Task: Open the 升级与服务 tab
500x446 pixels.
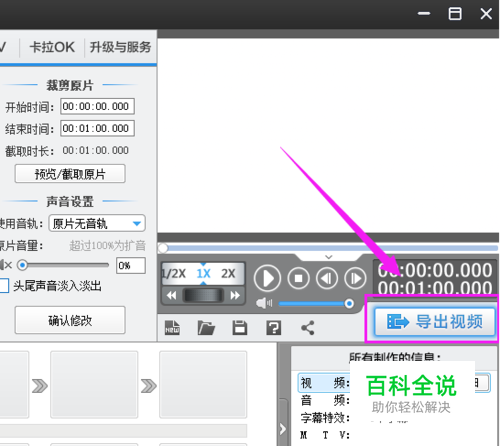Action: [120, 47]
